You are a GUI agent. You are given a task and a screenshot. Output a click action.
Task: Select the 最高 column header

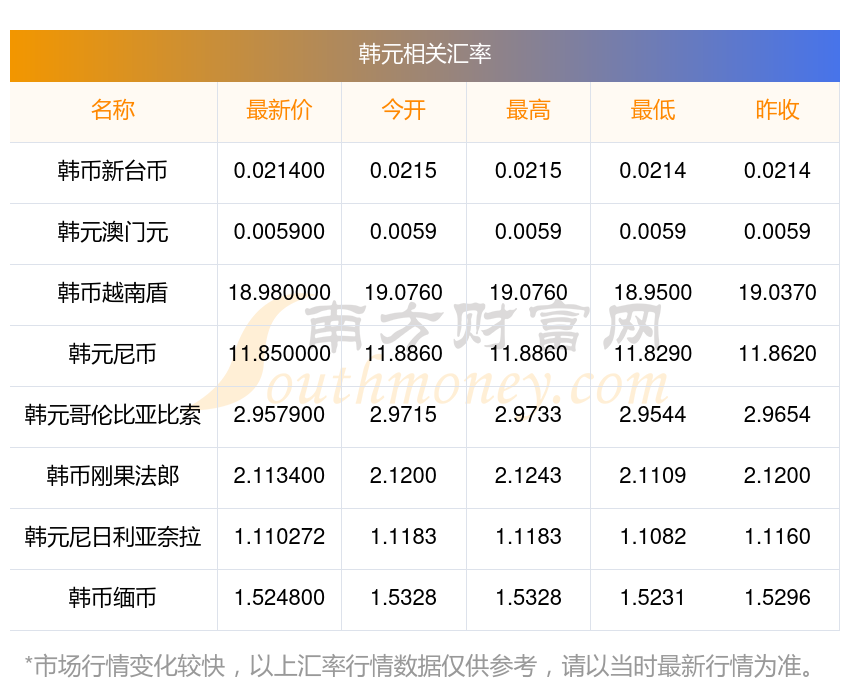(528, 110)
